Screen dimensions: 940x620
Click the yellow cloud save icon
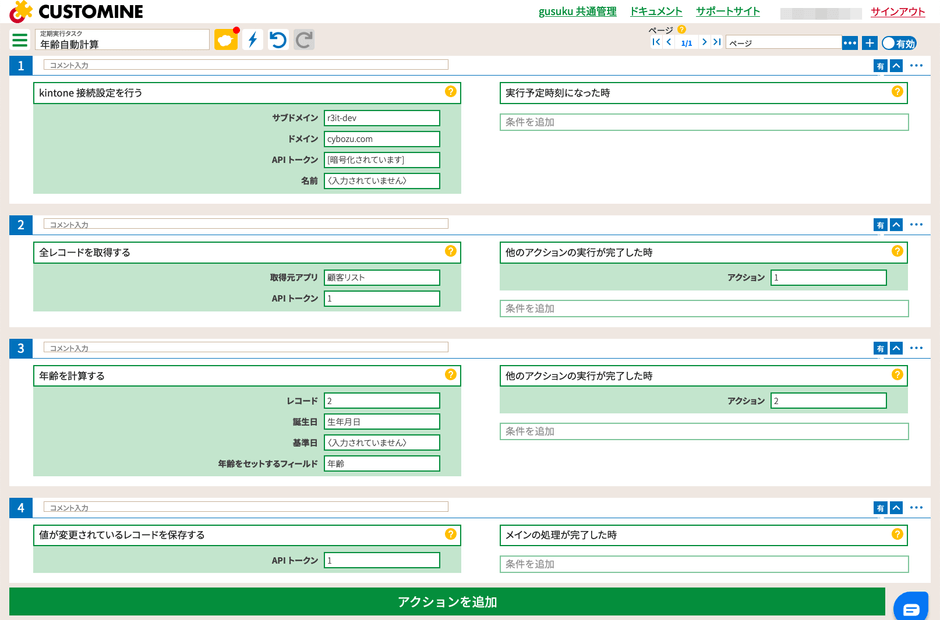click(x=225, y=39)
